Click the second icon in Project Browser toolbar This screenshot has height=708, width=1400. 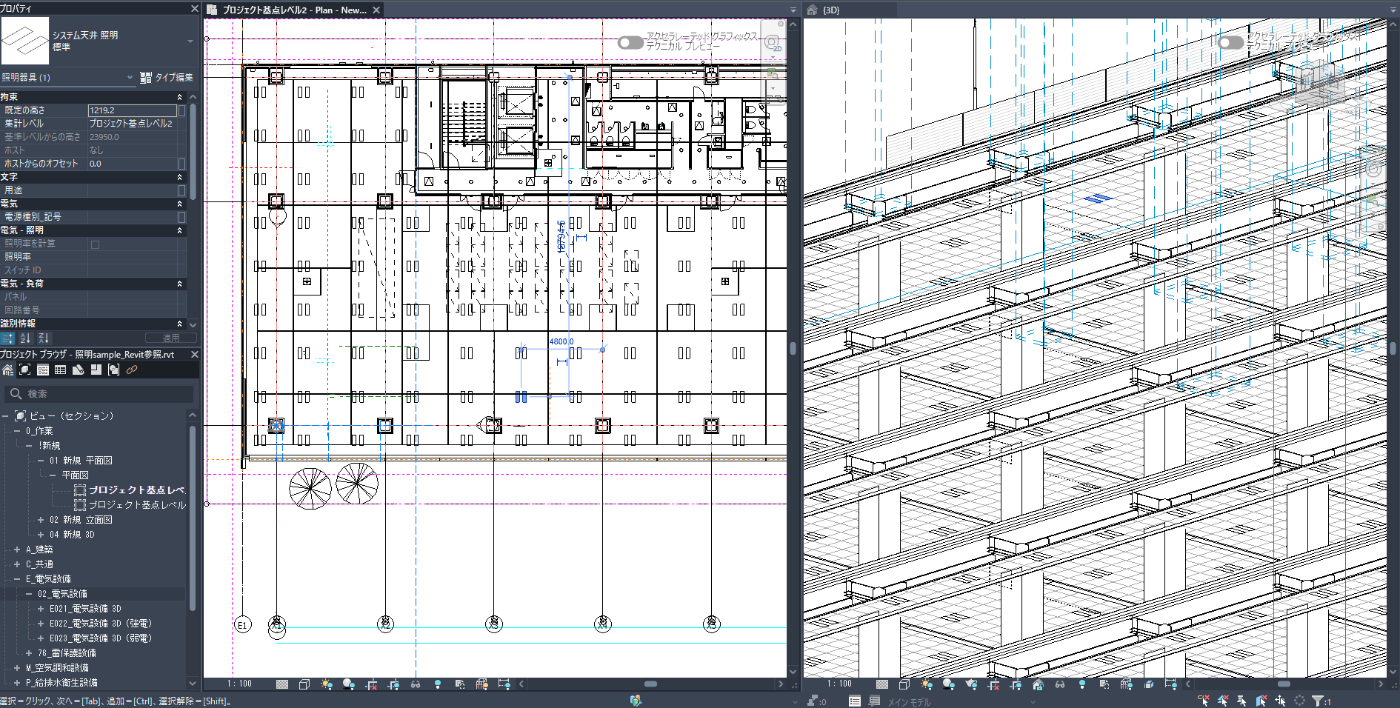(x=26, y=370)
